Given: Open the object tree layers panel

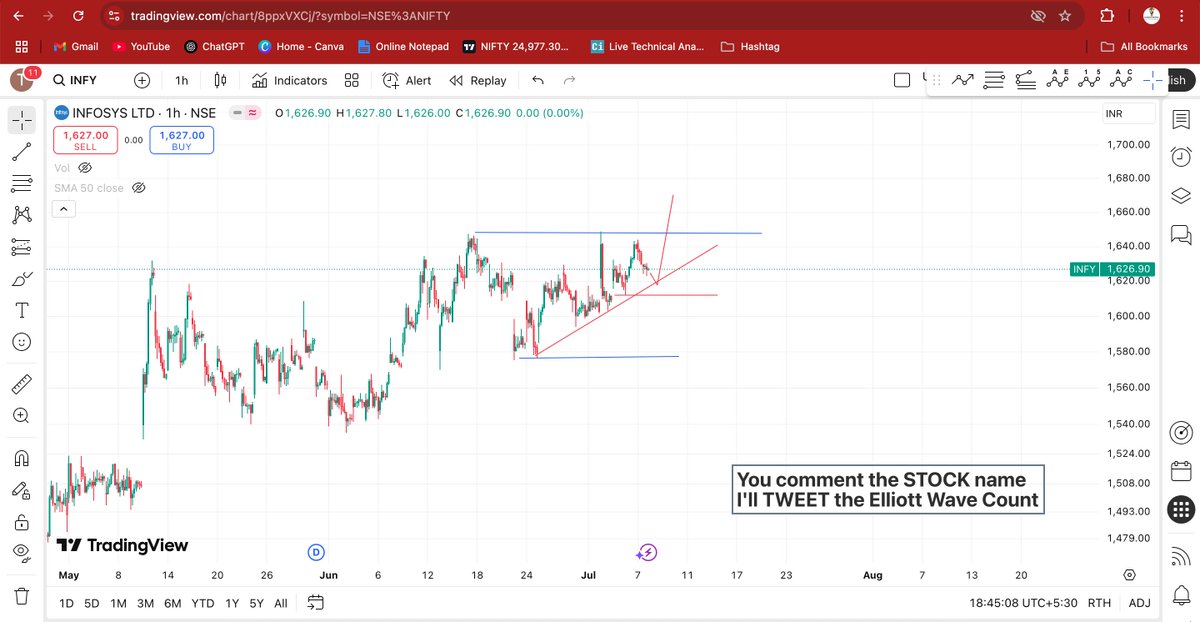Looking at the screenshot, I should pos(1181,195).
